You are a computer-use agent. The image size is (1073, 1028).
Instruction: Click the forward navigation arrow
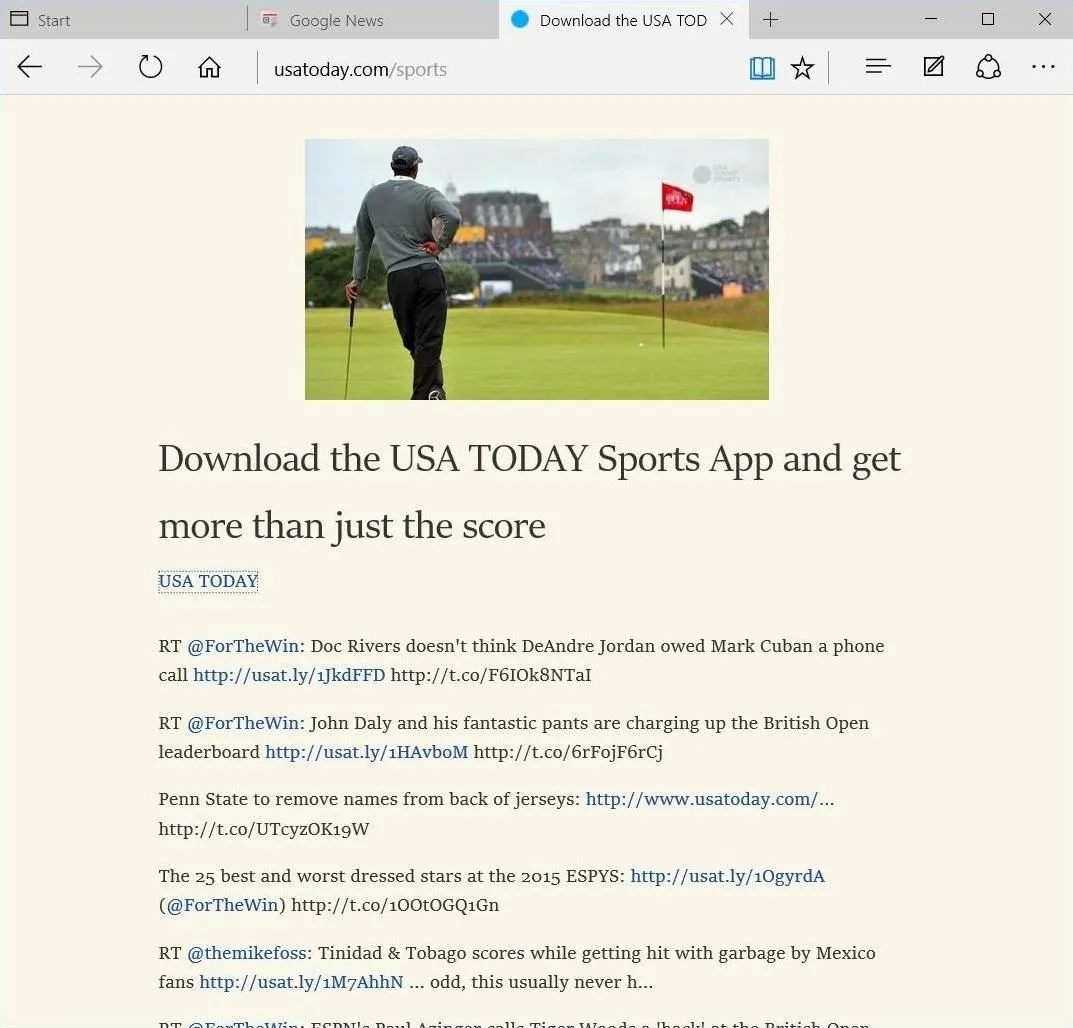tap(90, 67)
